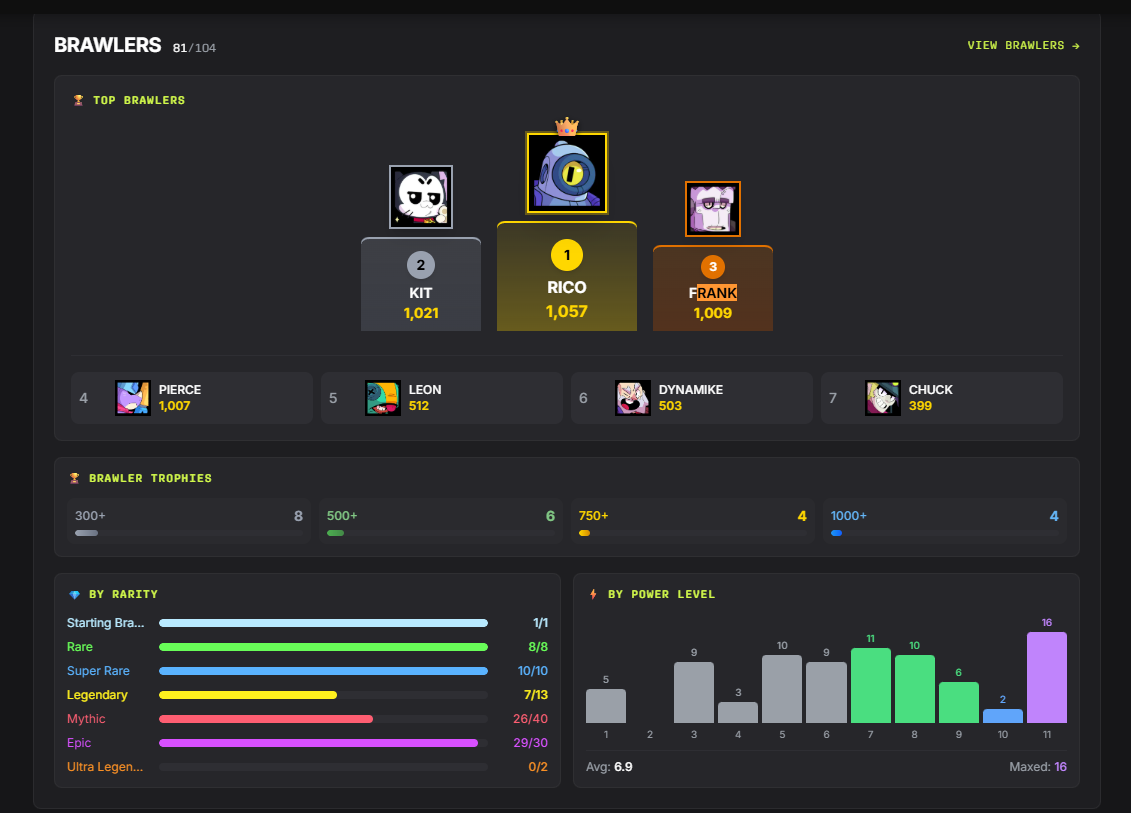The height and width of the screenshot is (813, 1131).
Task: Select Chuck's avatar icon
Action: [x=884, y=398]
